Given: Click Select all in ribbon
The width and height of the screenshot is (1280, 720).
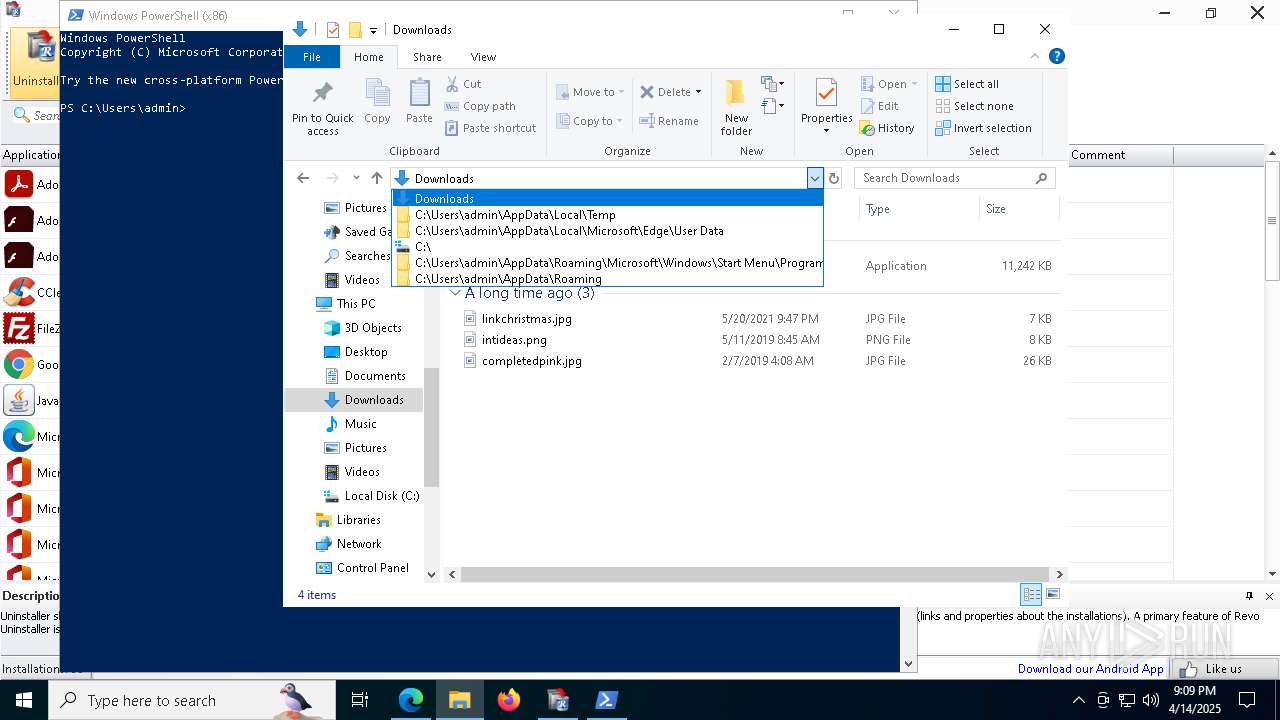Looking at the screenshot, I should 967,84.
